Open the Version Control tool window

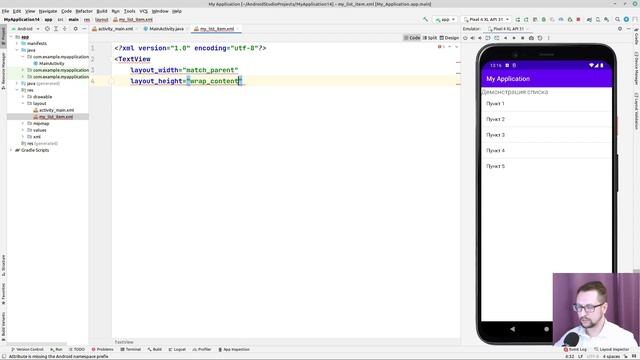[27, 349]
